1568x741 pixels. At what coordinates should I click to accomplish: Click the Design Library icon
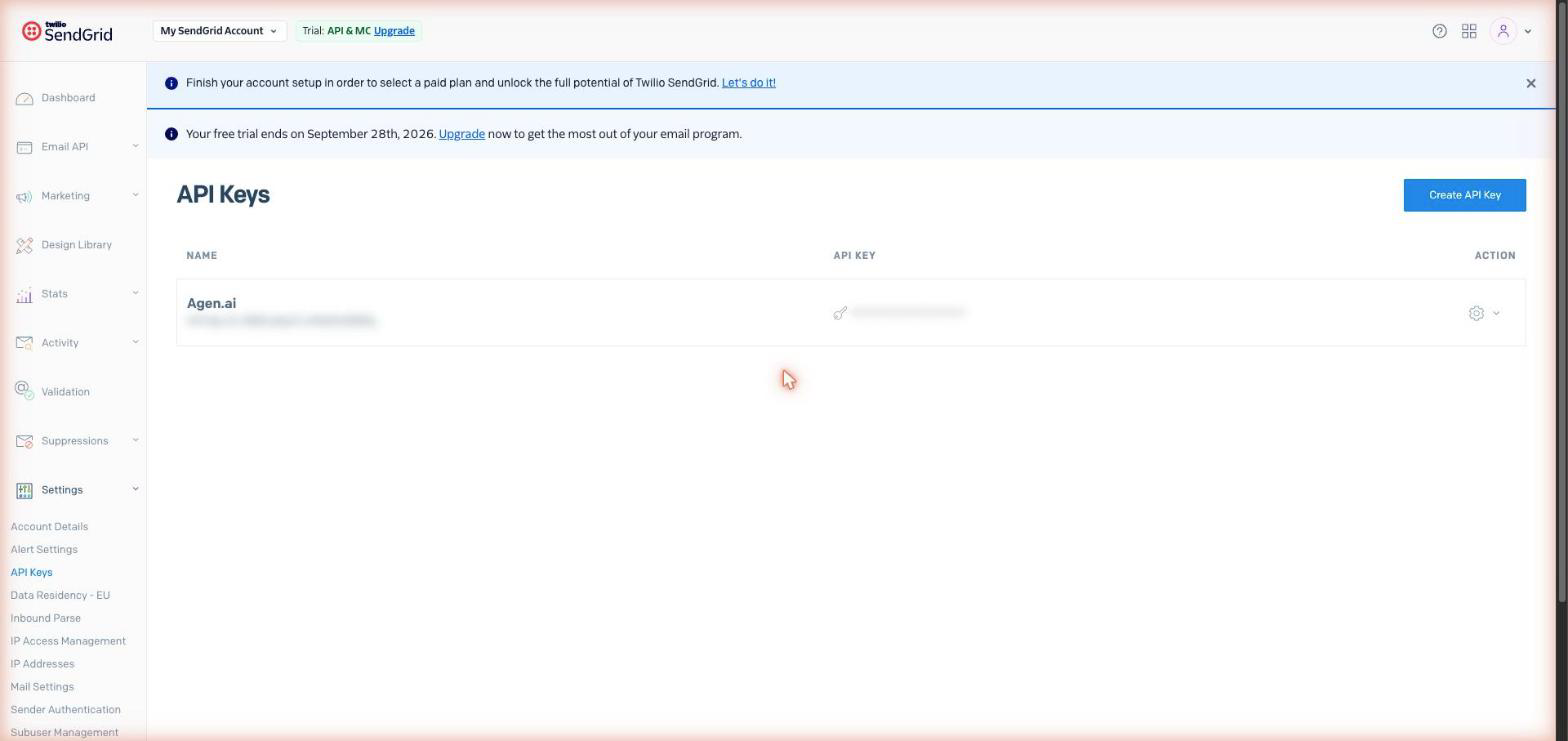tap(25, 245)
